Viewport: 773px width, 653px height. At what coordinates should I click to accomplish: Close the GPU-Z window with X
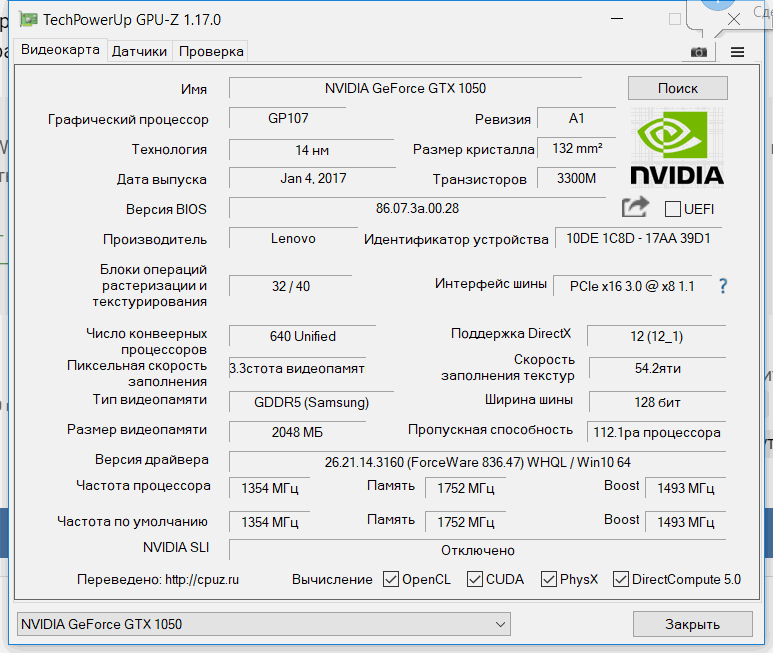click(734, 19)
